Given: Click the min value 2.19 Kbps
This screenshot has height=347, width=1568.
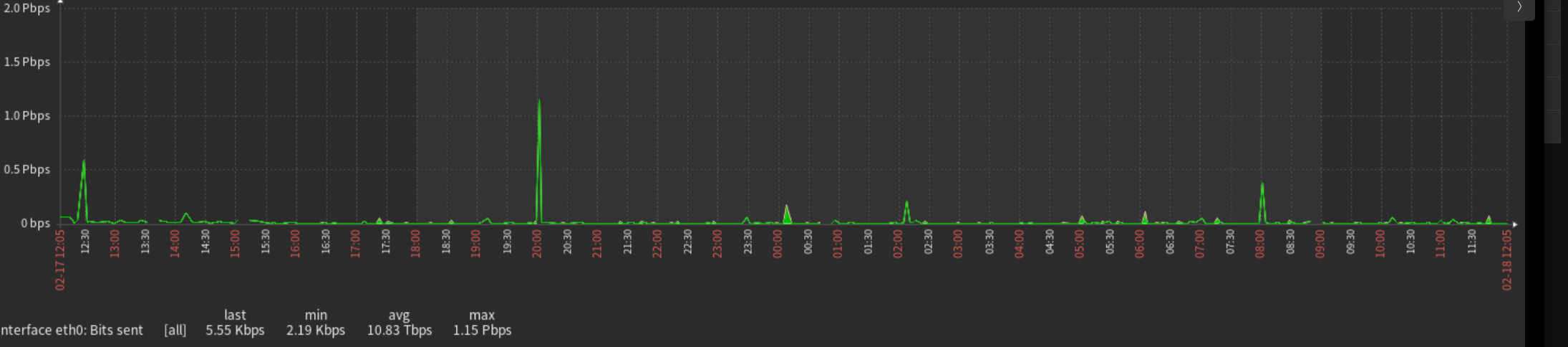Looking at the screenshot, I should [316, 330].
